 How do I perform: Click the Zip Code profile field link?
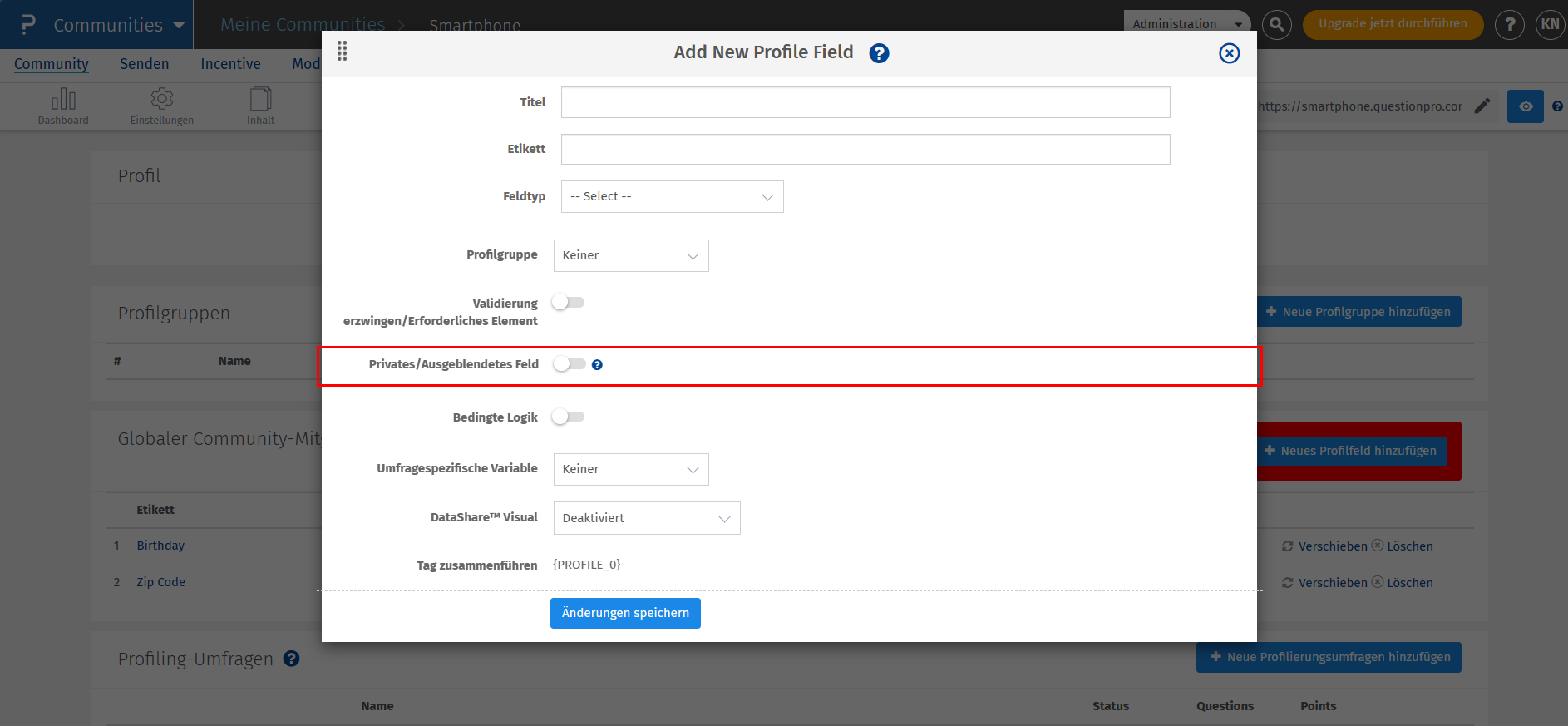pos(161,582)
